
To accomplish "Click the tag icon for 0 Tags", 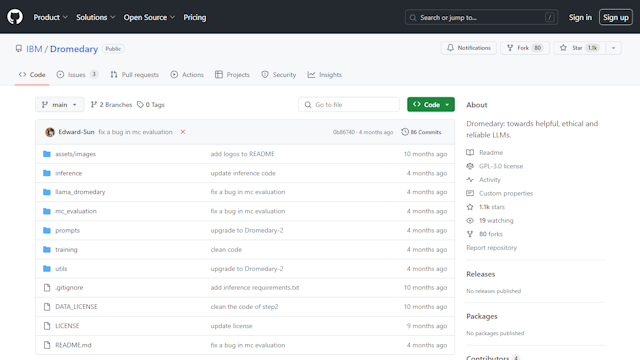I will [140, 105].
